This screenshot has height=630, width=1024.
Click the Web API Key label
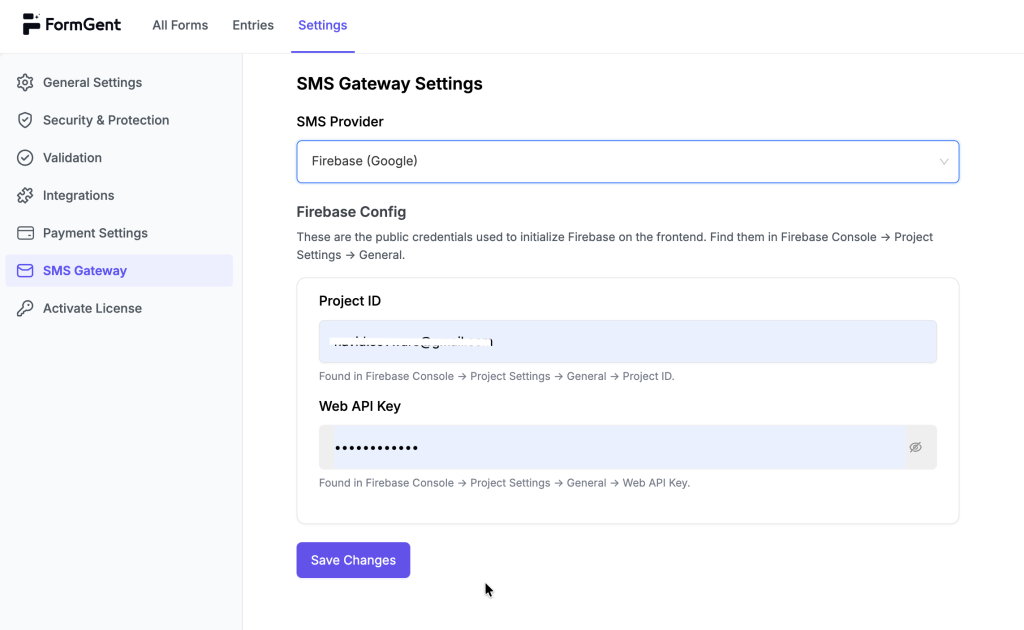[x=360, y=406]
